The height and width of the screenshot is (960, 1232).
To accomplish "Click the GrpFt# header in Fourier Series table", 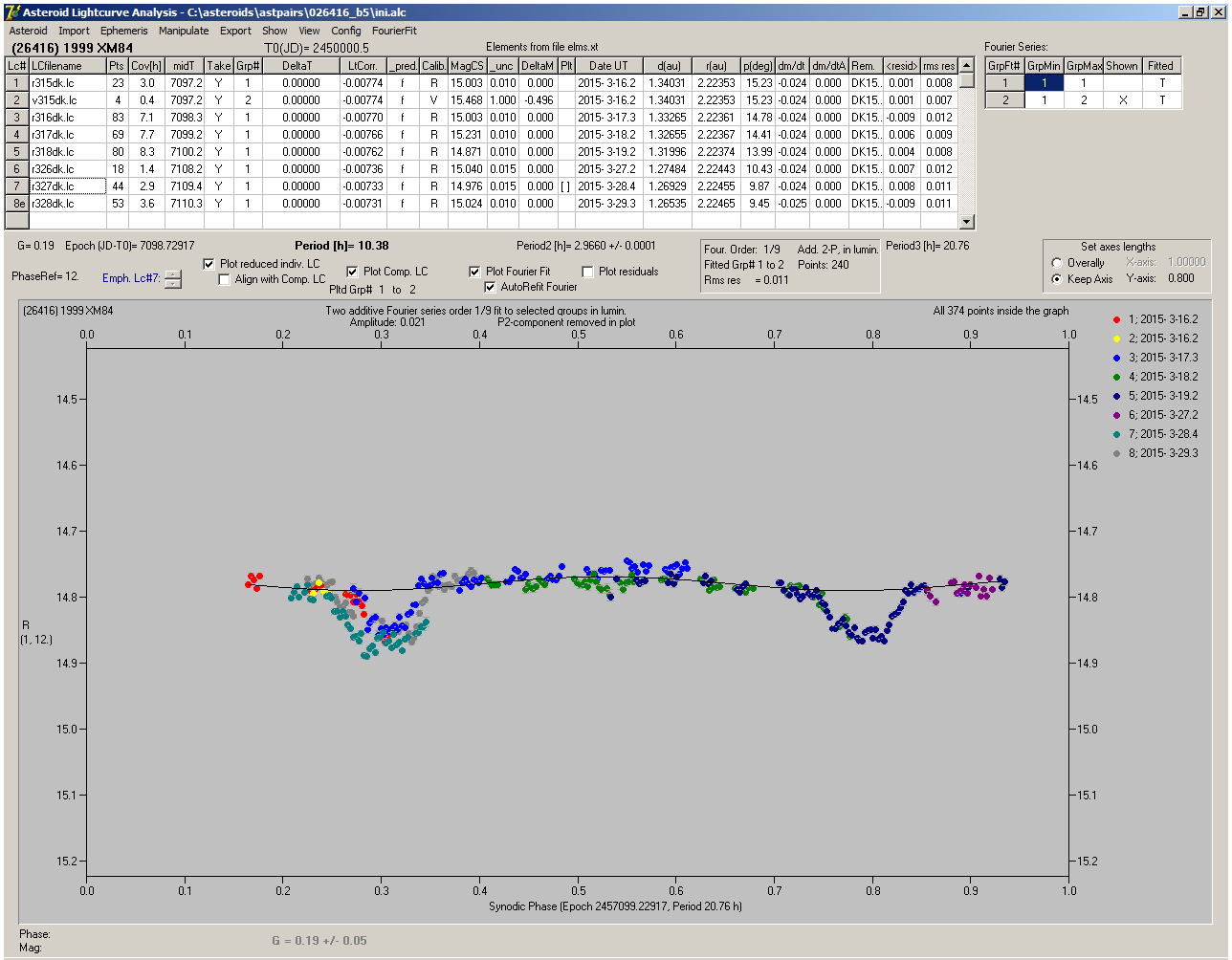I will click(1005, 66).
